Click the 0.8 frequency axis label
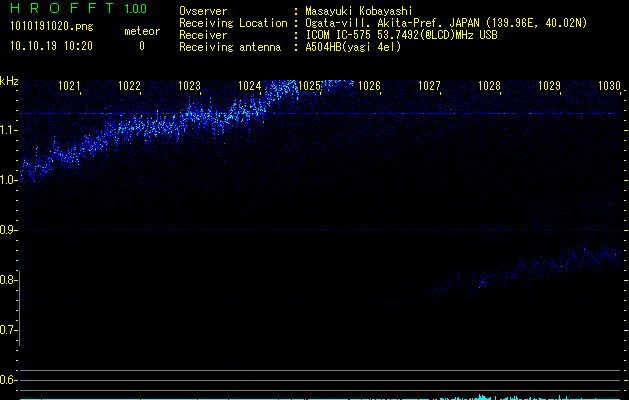The height and width of the screenshot is (400, 629). (x=8, y=280)
